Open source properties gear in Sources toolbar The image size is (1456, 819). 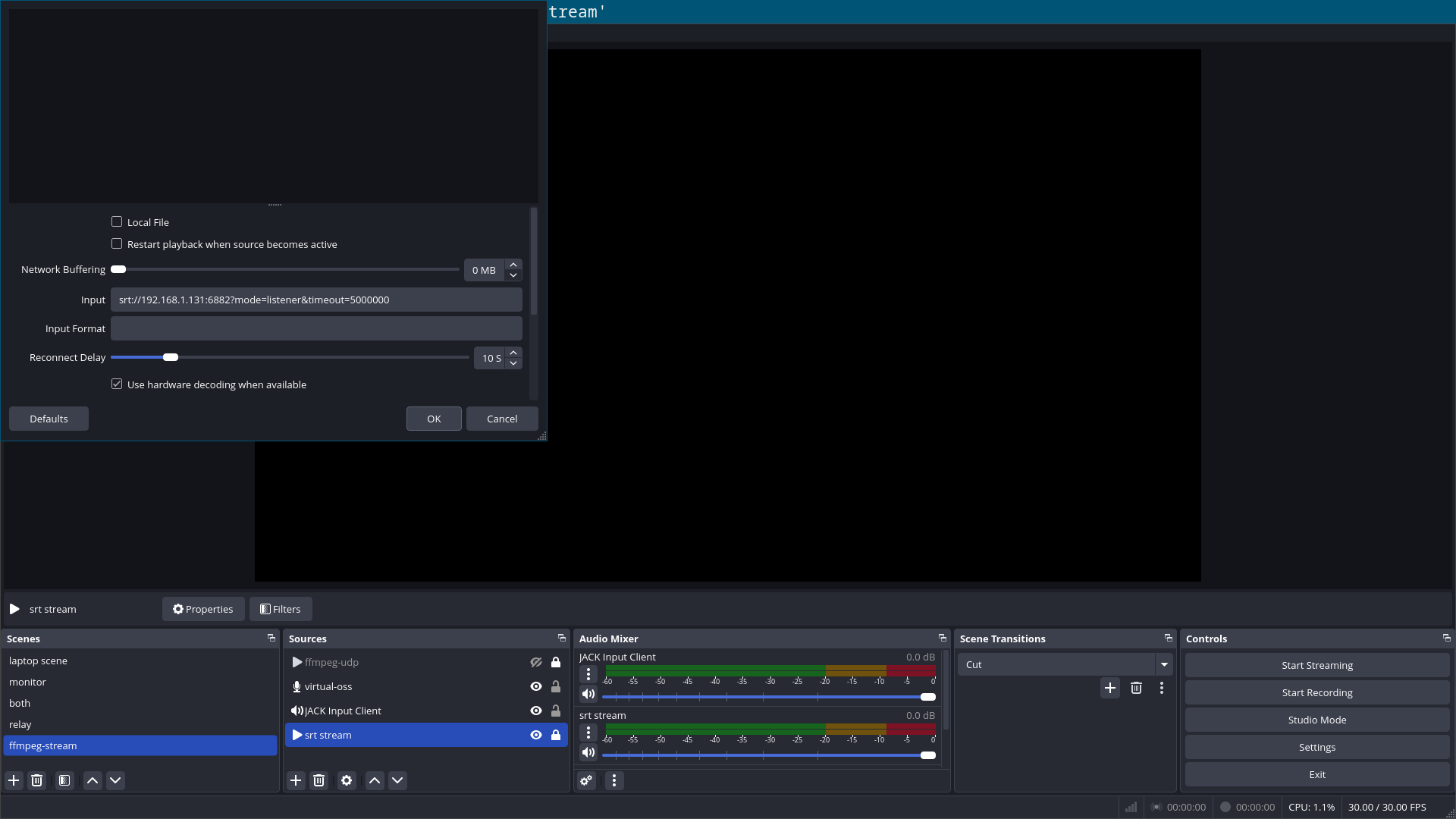coord(347,780)
